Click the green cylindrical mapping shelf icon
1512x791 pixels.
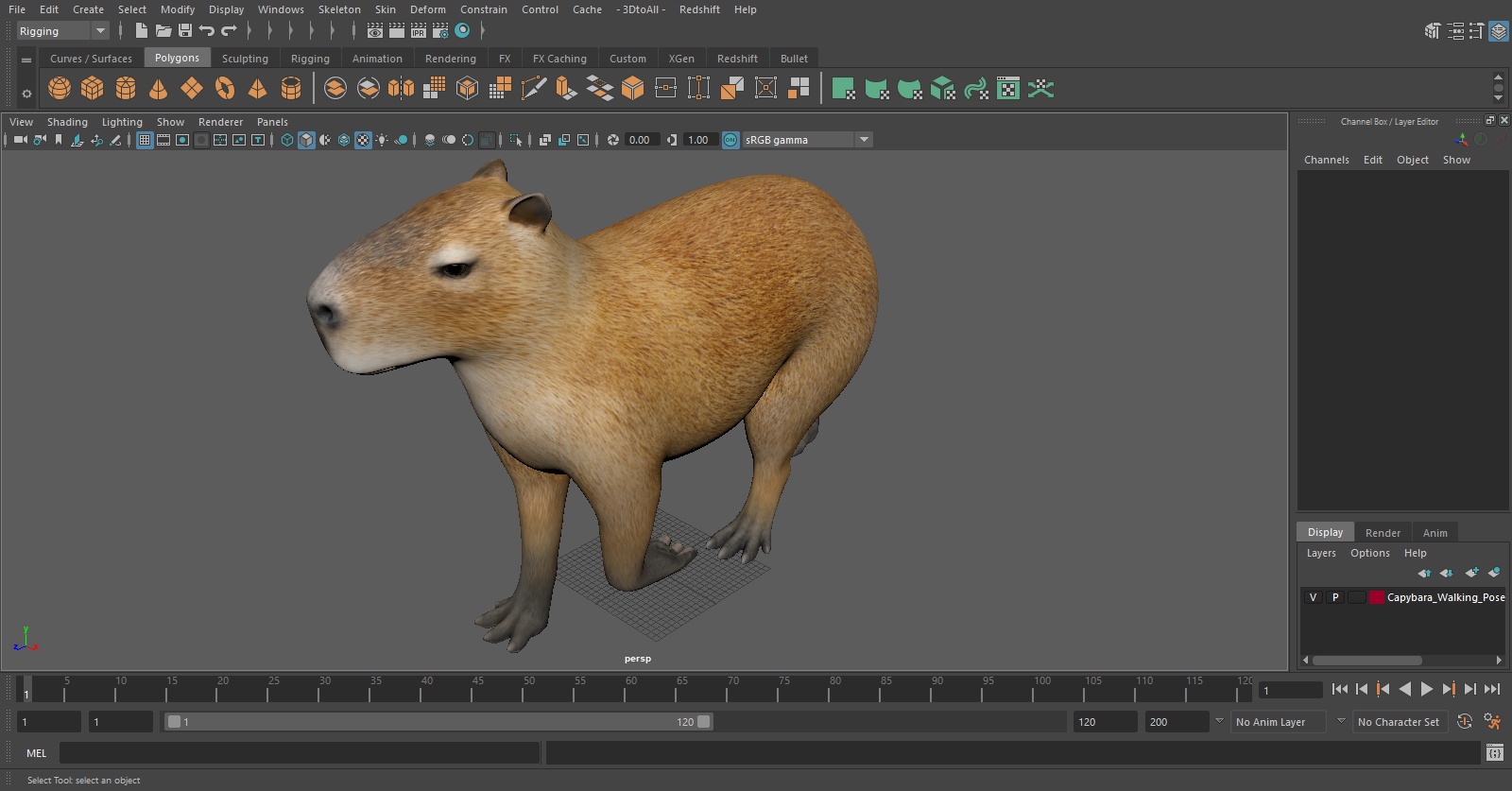coord(877,89)
